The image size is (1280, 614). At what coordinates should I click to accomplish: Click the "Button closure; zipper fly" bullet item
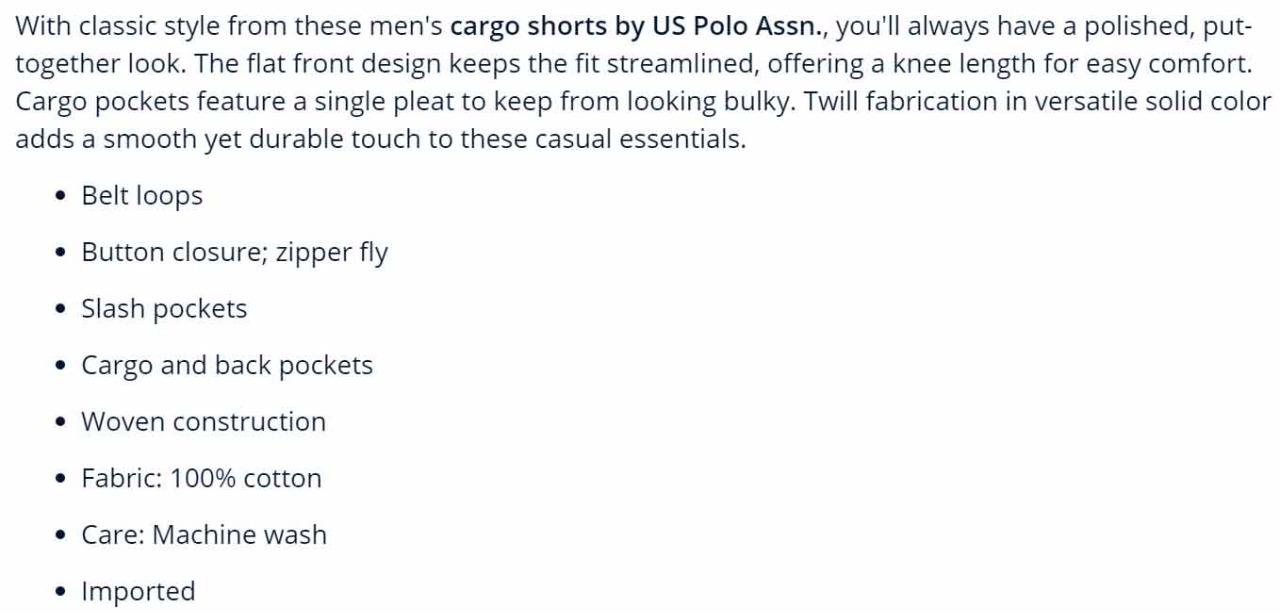[x=234, y=252]
